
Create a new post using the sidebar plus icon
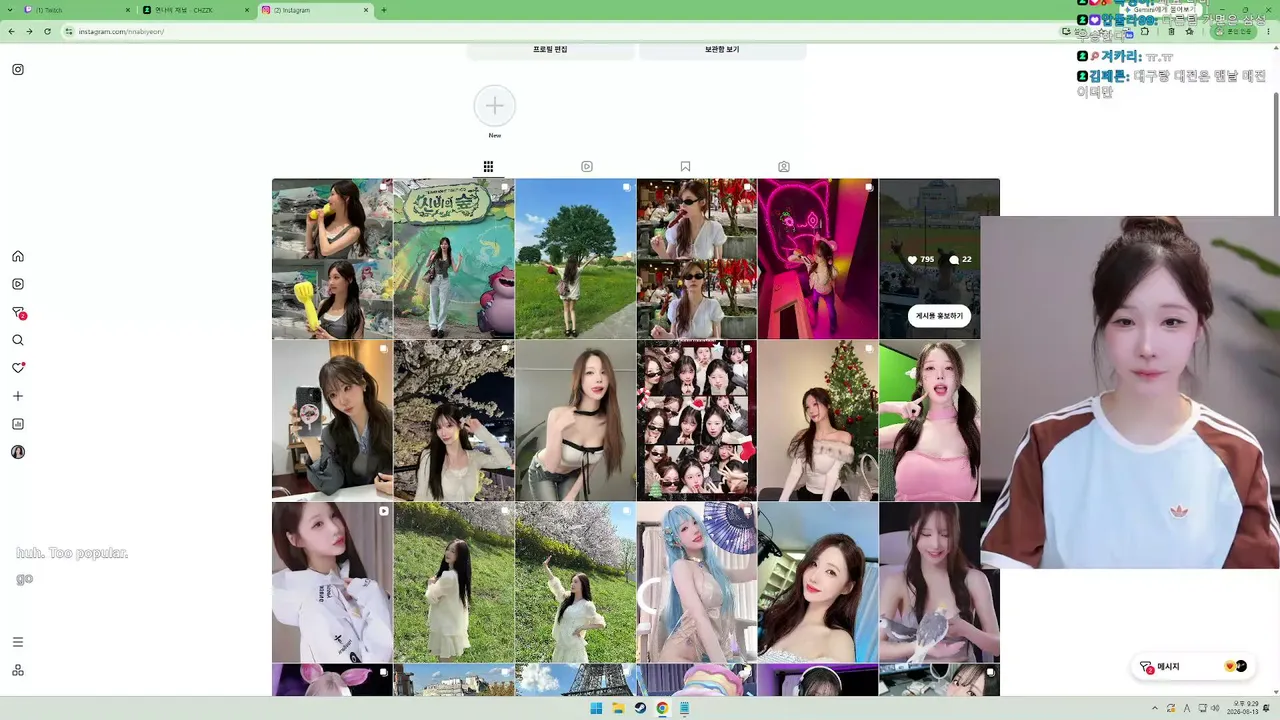(18, 396)
